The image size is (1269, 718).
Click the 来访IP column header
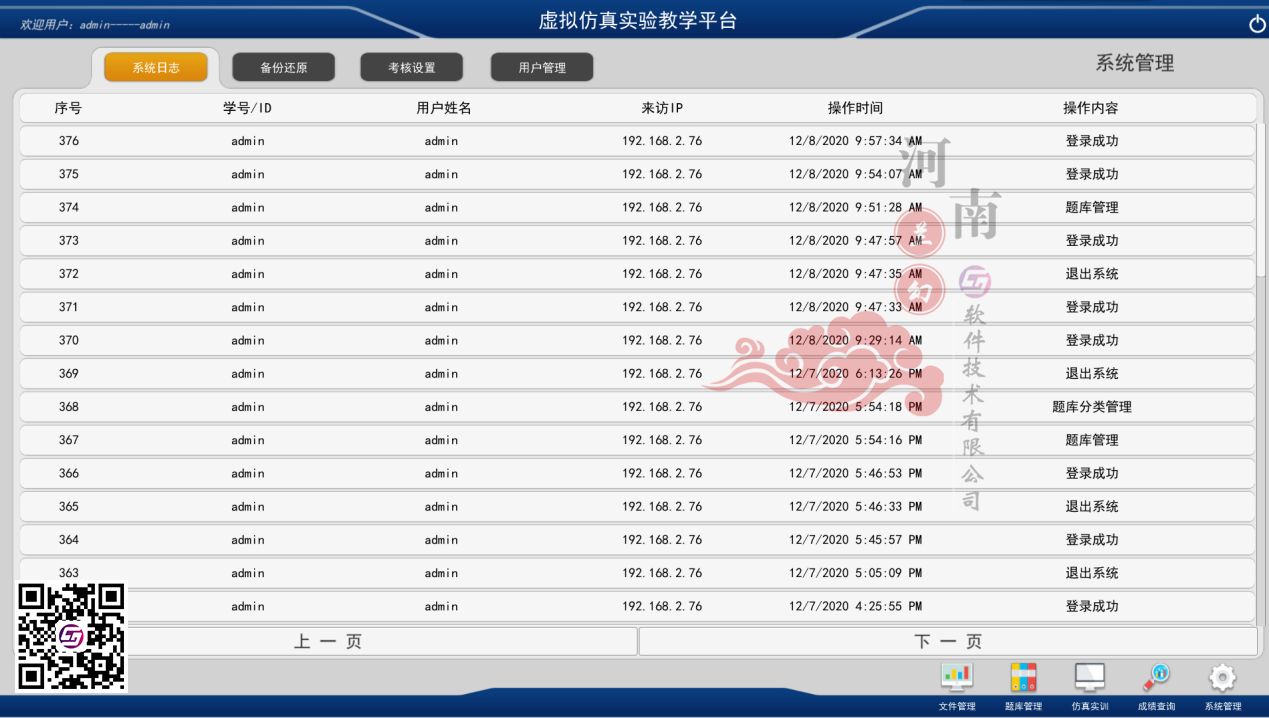662,108
